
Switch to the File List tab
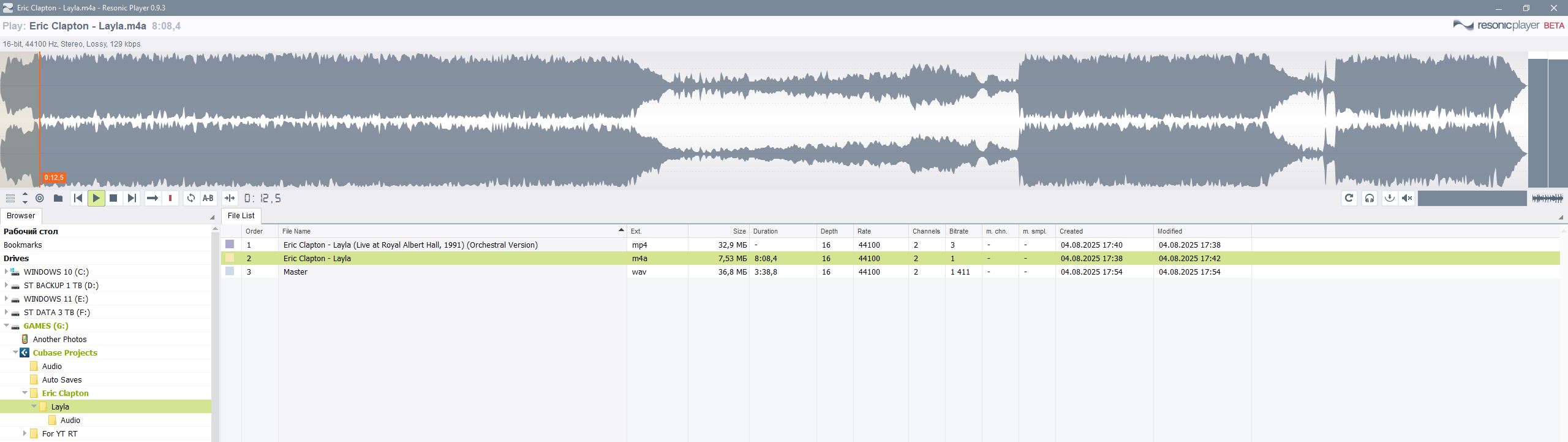pos(241,216)
